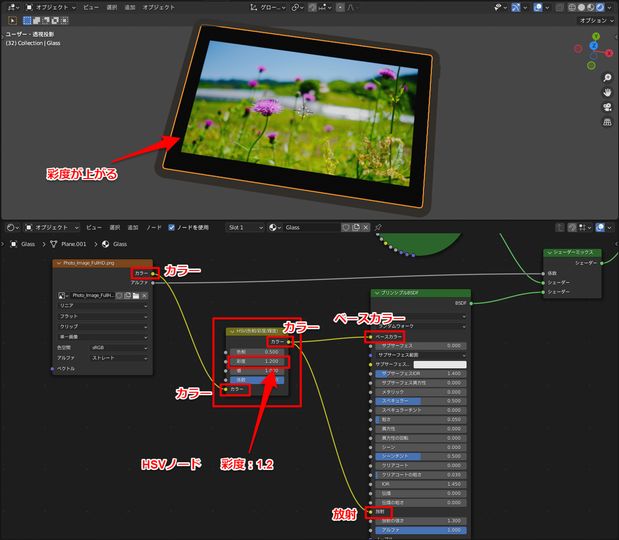Open the ノード menu in the node editor
The height and width of the screenshot is (540, 619).
[154, 227]
